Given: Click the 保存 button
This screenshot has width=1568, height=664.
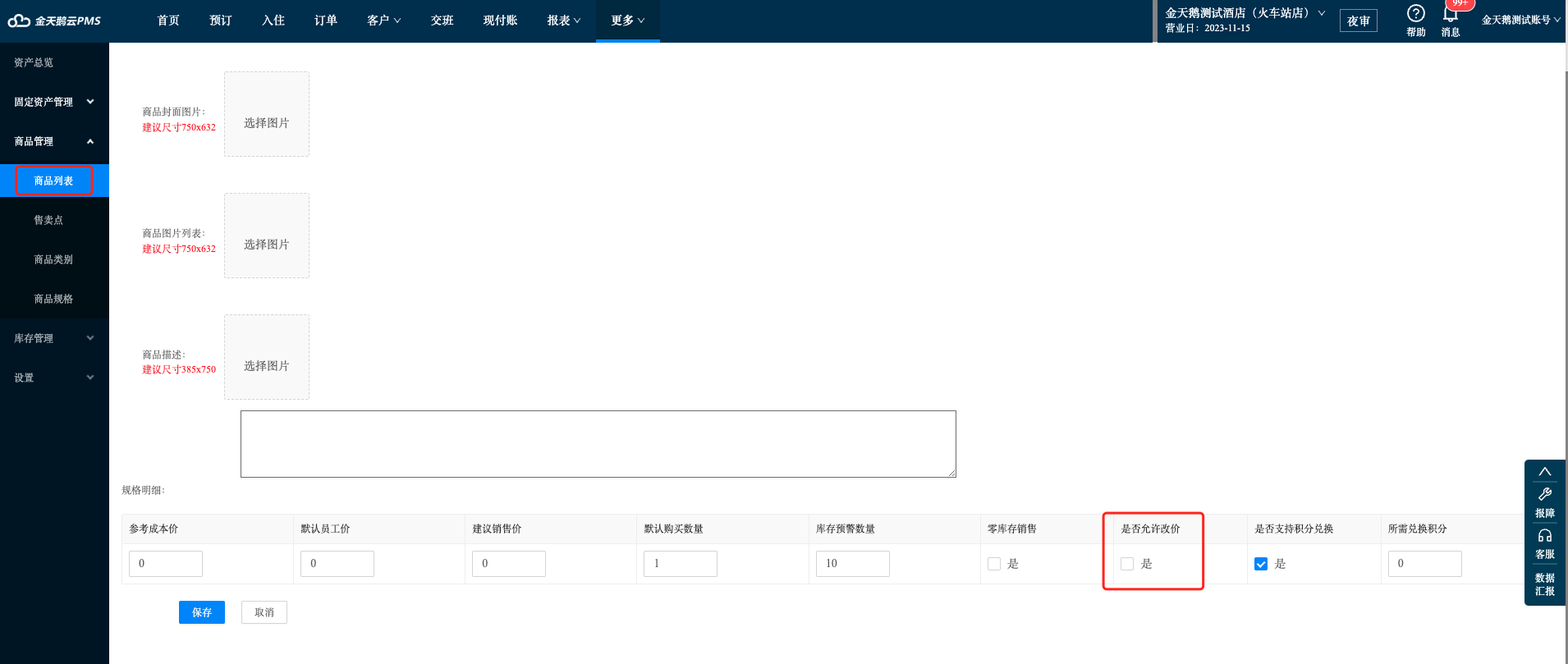Looking at the screenshot, I should (202, 612).
